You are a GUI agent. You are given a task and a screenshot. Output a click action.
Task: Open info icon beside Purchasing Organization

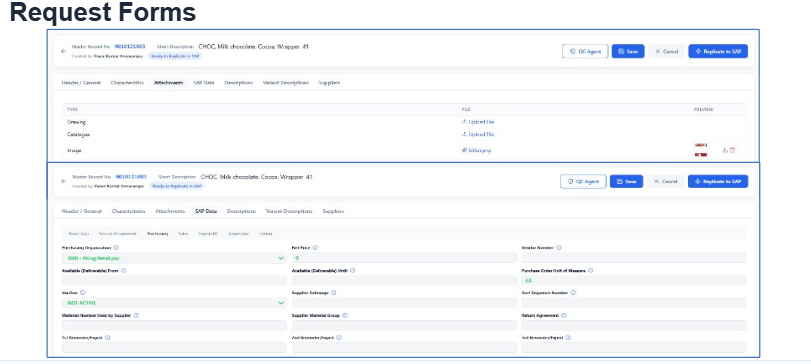[116, 248]
